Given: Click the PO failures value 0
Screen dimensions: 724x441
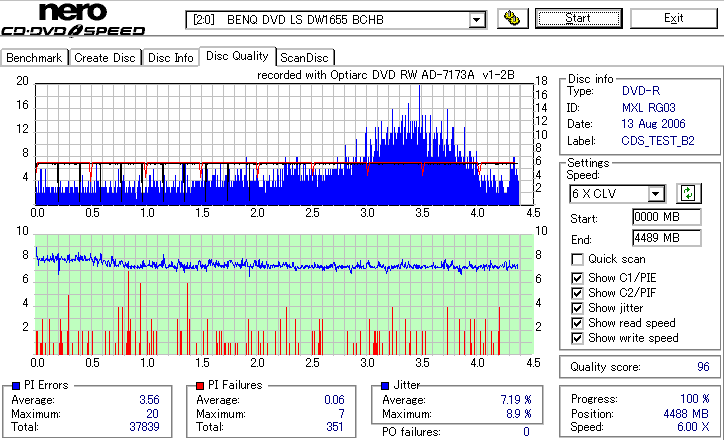Looking at the screenshot, I should (x=526, y=432).
